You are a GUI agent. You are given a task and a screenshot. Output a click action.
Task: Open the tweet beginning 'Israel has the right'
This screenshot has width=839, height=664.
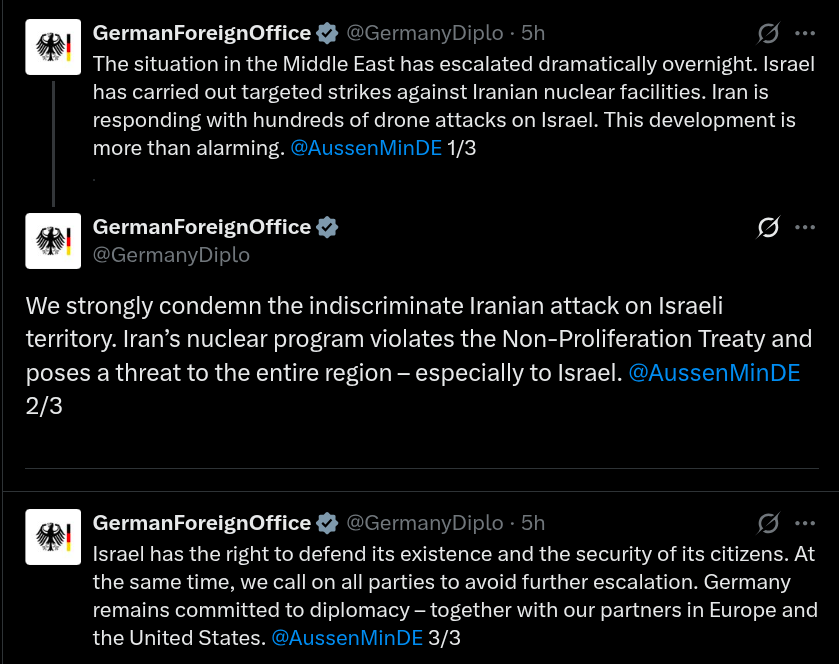(x=450, y=582)
